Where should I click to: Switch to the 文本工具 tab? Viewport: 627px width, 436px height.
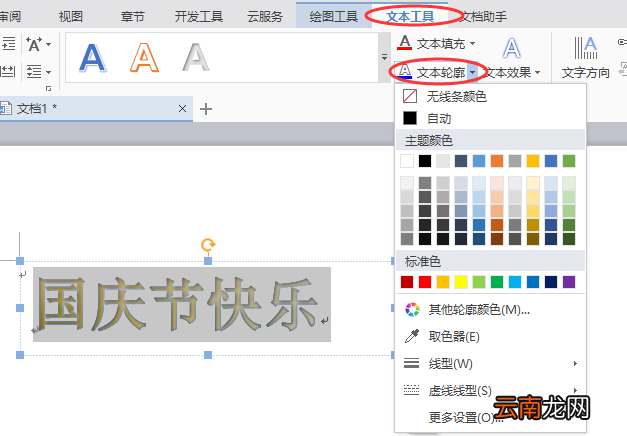pyautogui.click(x=410, y=16)
